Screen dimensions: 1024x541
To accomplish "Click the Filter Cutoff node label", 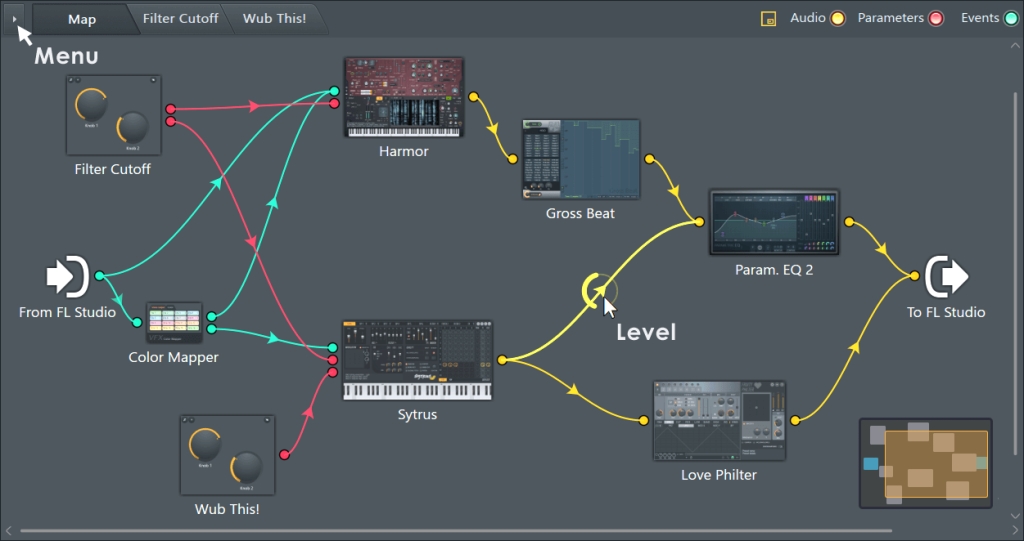I will pyautogui.click(x=112, y=169).
